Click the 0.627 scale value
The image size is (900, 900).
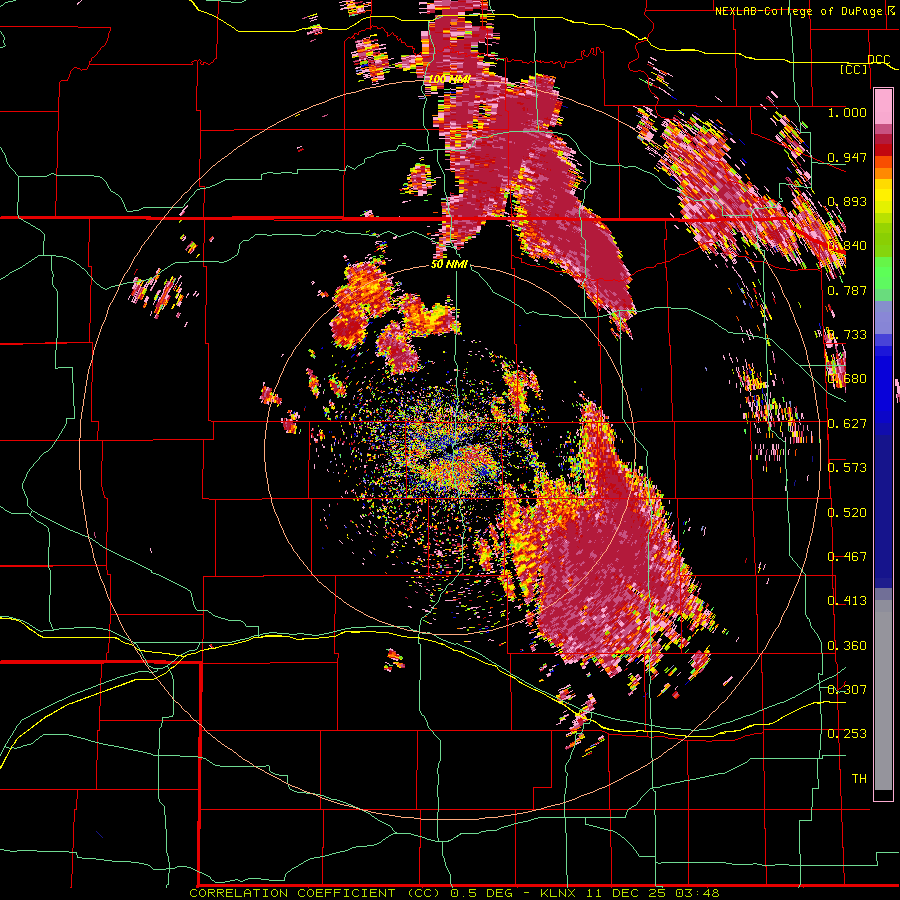coord(847,424)
